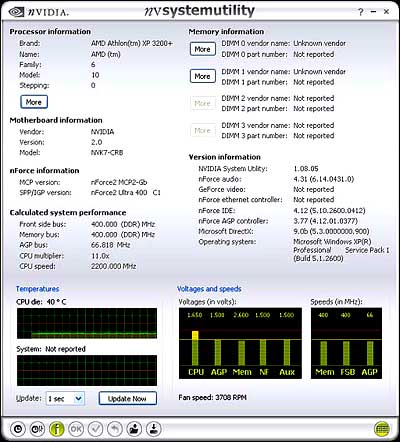Click the checkmark apply icon
Viewport: 400px width, 442px height.
pos(95,429)
